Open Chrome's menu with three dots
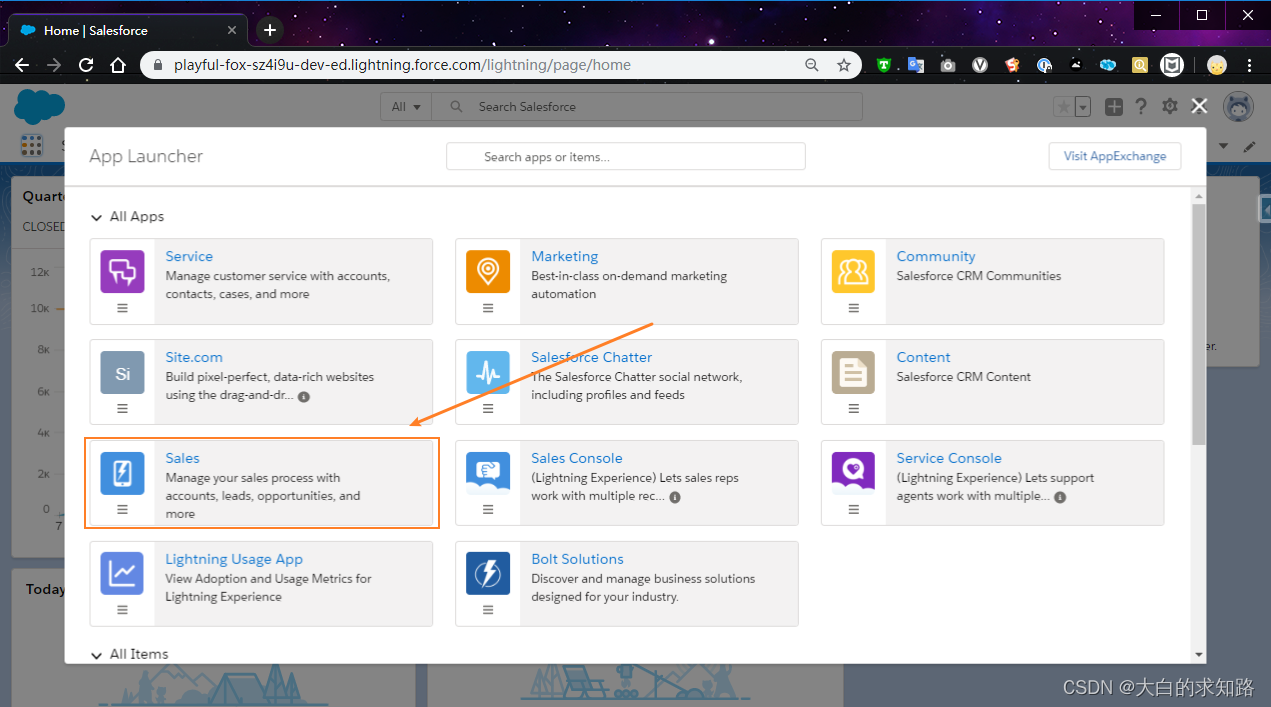 tap(1249, 64)
